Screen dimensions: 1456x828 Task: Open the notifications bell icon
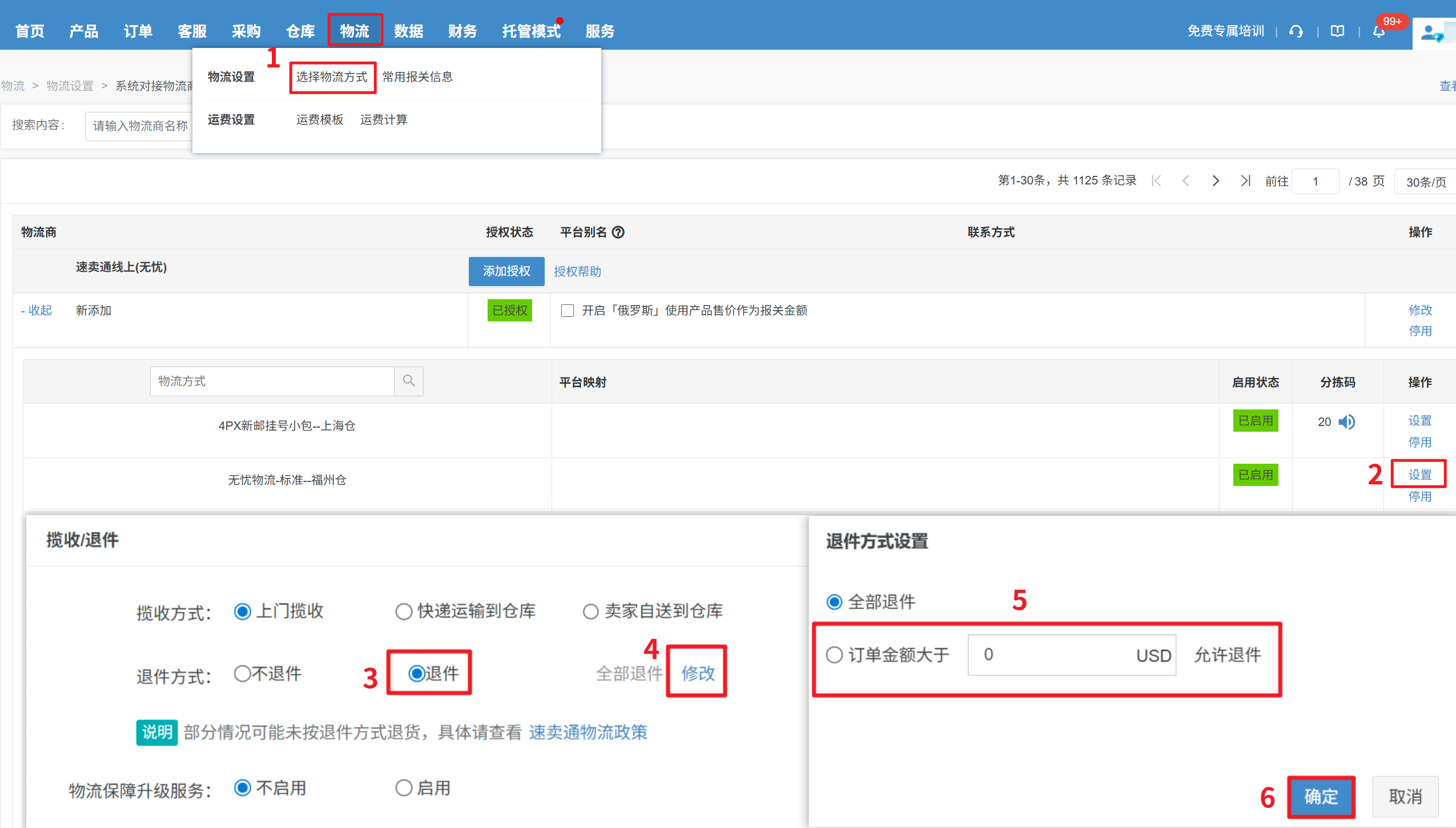click(x=1378, y=31)
